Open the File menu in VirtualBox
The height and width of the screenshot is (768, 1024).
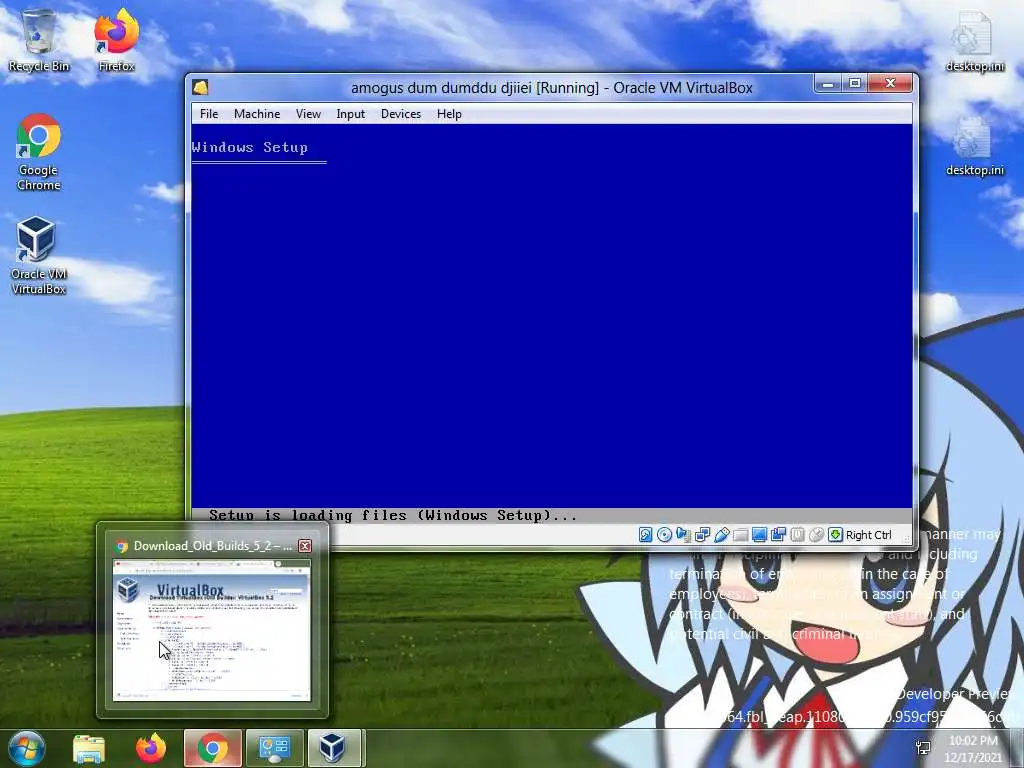click(x=209, y=114)
